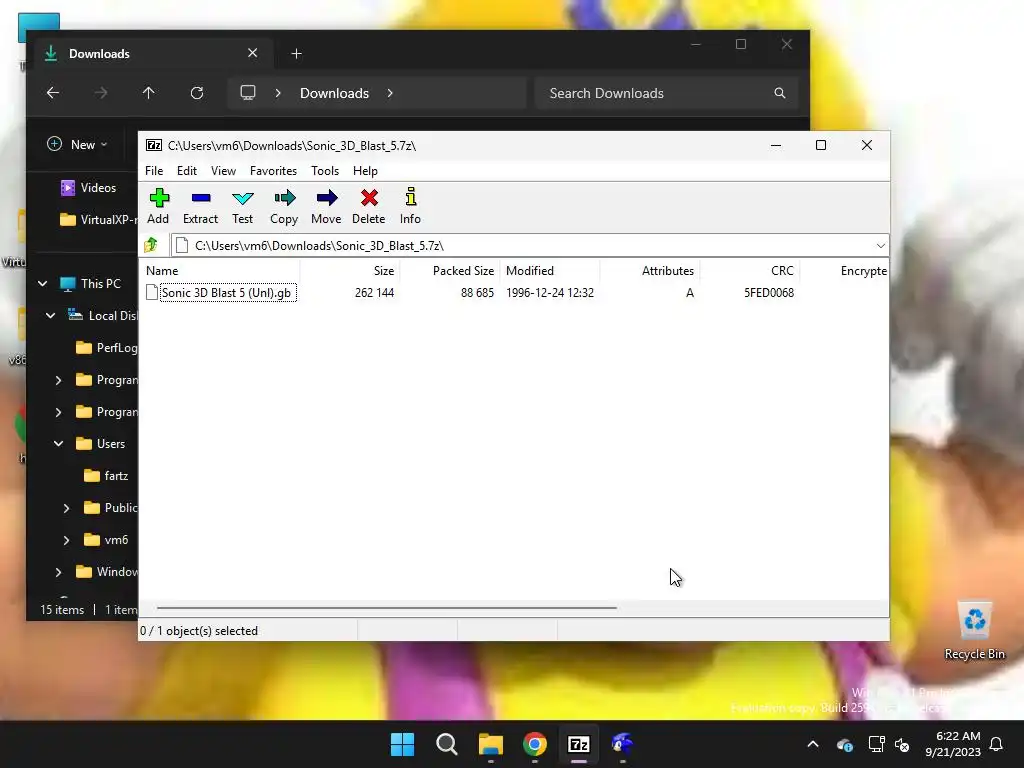Click the PC icon in Explorer breadcrumb
This screenshot has height=768, width=1024.
pyautogui.click(x=248, y=93)
